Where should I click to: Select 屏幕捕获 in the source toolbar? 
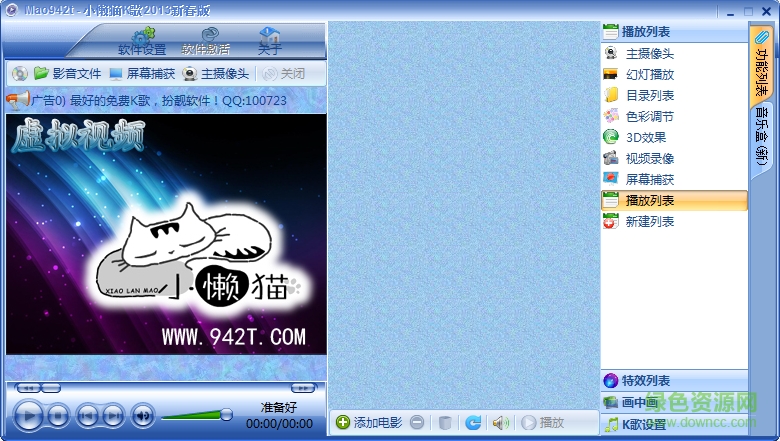click(x=142, y=74)
